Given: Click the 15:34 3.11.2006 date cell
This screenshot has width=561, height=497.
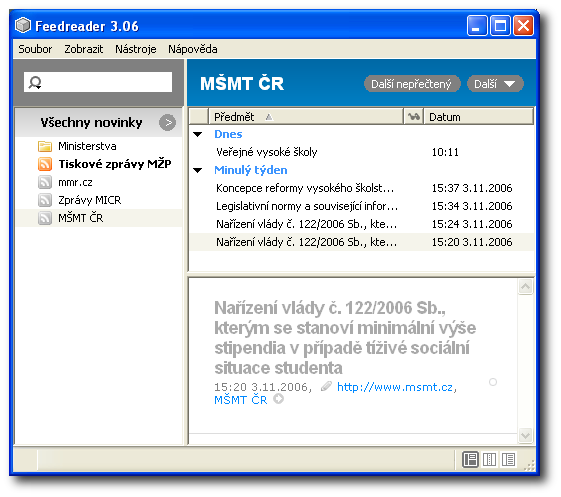Looking at the screenshot, I should [x=472, y=206].
